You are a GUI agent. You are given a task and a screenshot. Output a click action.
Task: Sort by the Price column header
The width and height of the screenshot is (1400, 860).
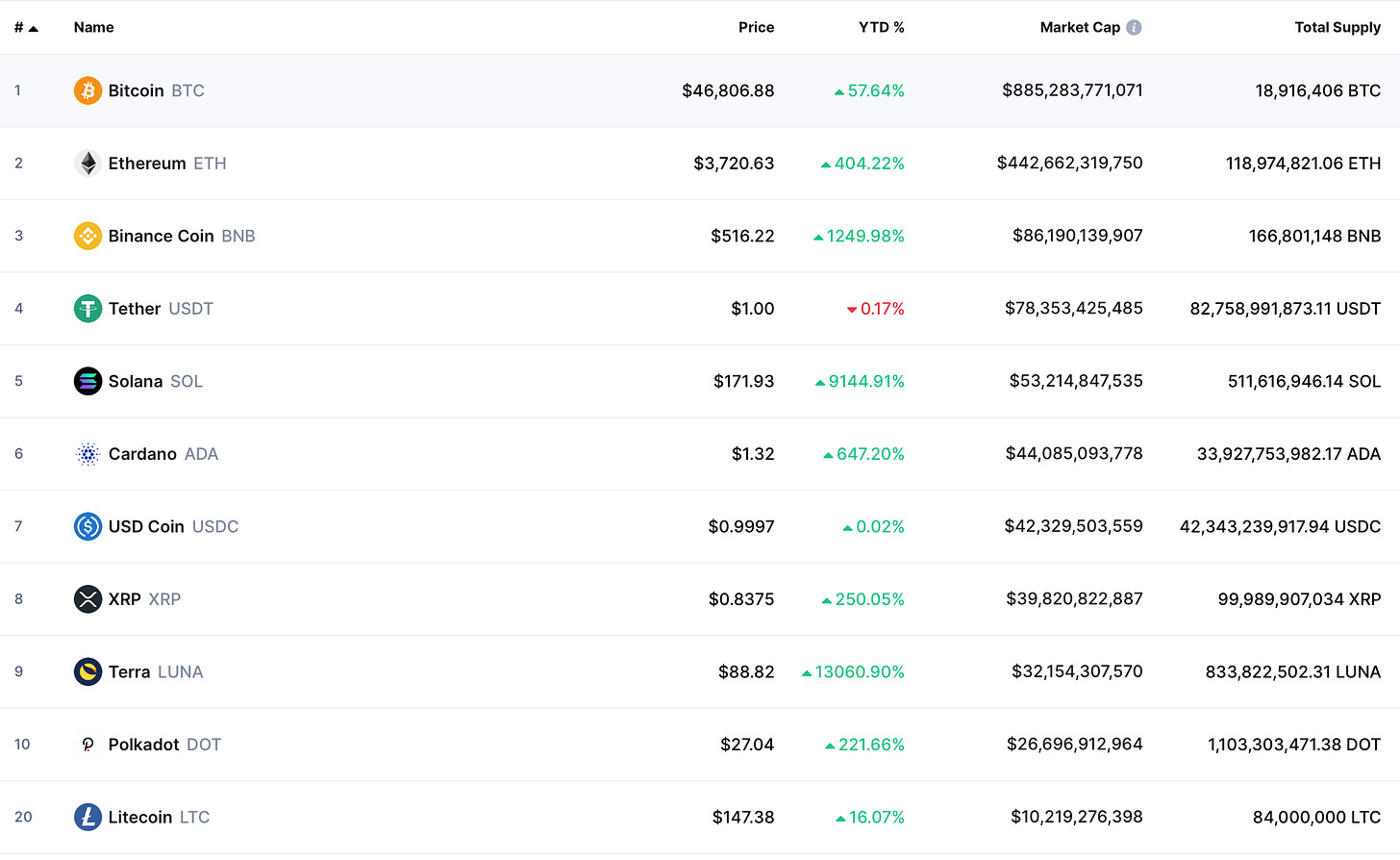pos(756,27)
